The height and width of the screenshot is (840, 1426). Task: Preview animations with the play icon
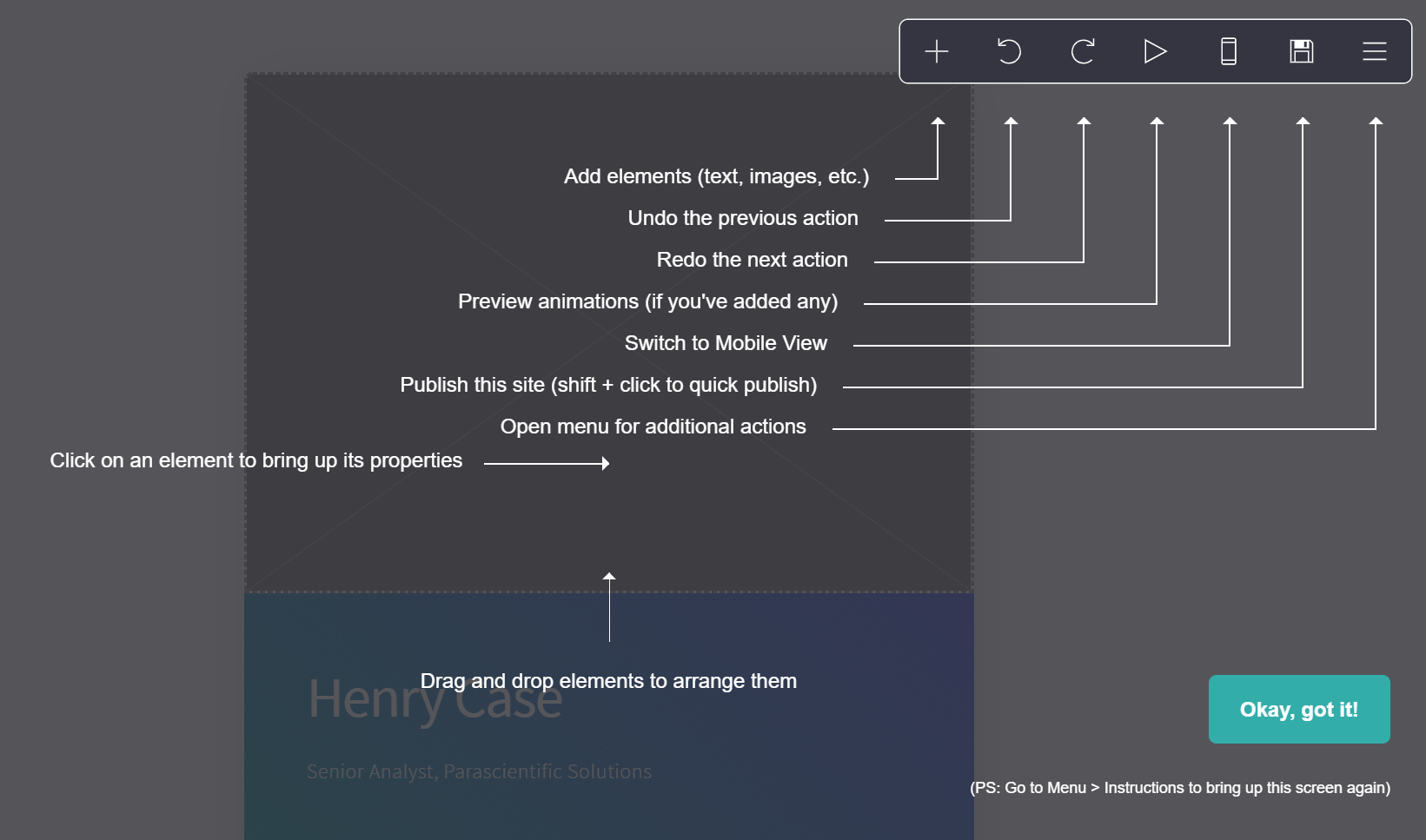[x=1155, y=51]
